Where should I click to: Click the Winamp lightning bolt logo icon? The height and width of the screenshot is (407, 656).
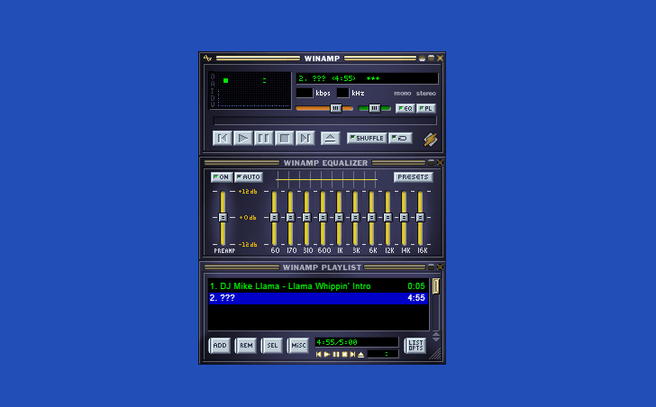tap(430, 139)
